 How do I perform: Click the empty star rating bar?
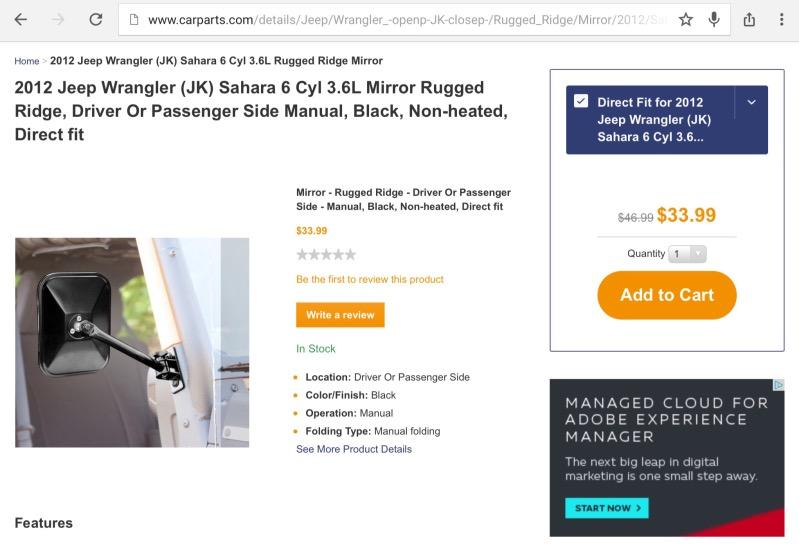pyautogui.click(x=326, y=255)
